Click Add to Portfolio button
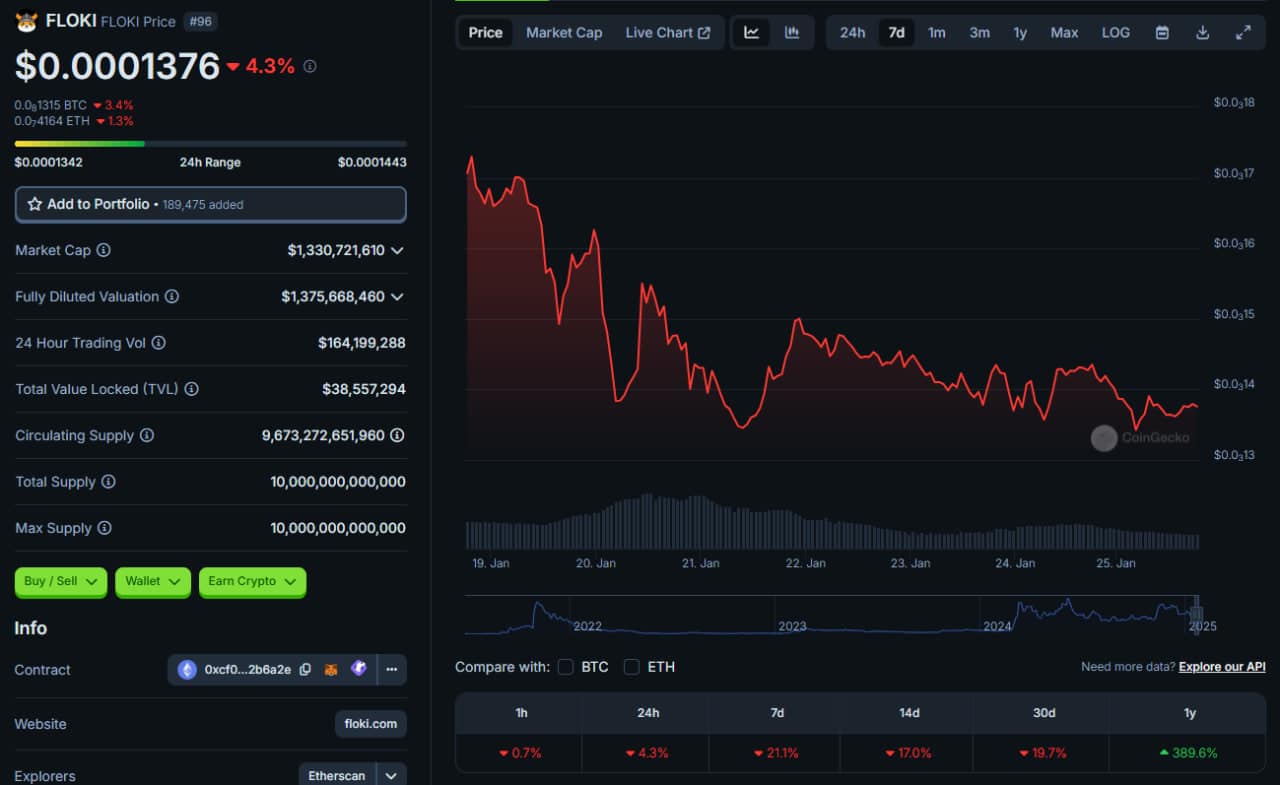Viewport: 1280px width, 785px height. [211, 204]
